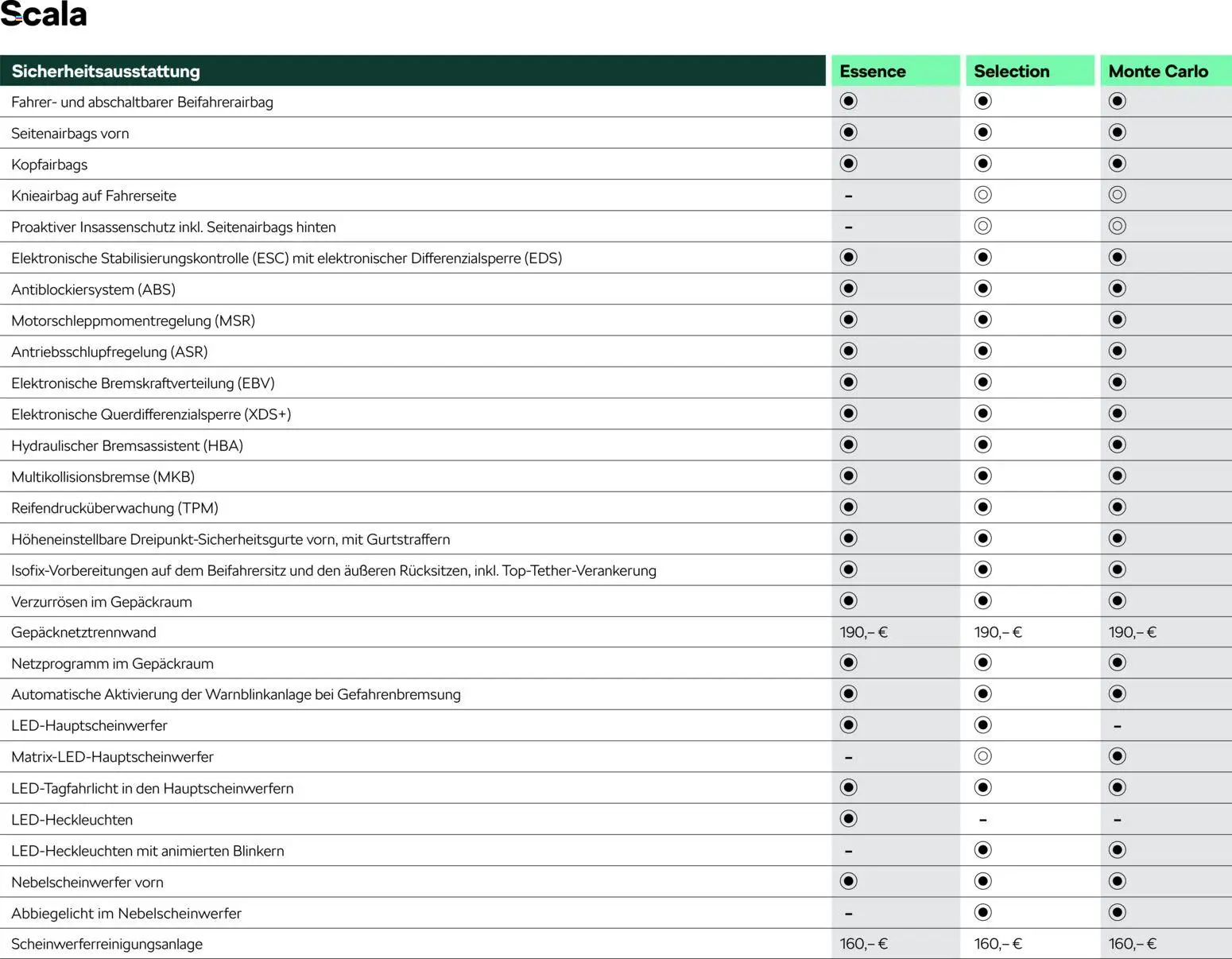Click Monte Carlo optional icon for Proaktiver Insassenschutz
The image size is (1232, 959).
[x=1117, y=227]
